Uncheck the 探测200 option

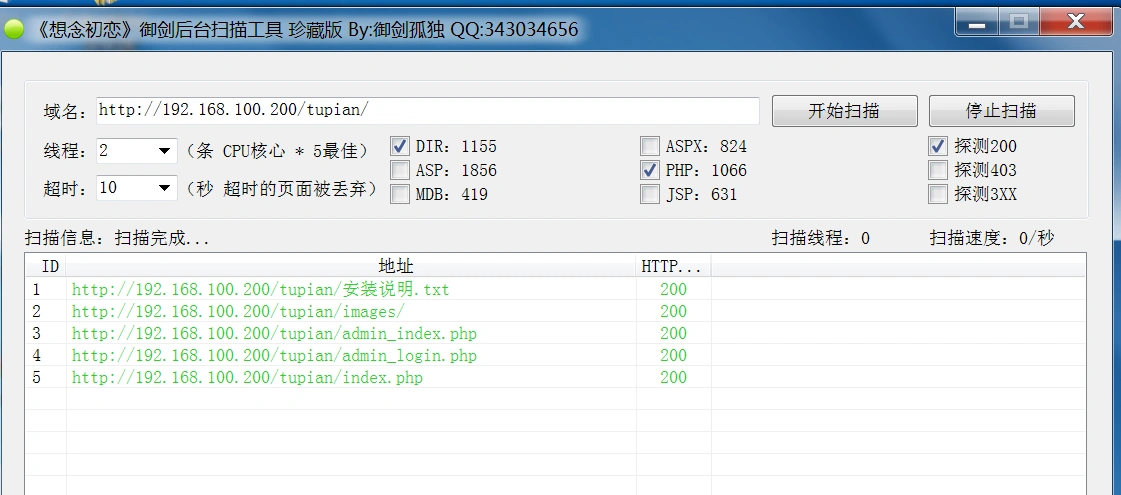coord(938,146)
